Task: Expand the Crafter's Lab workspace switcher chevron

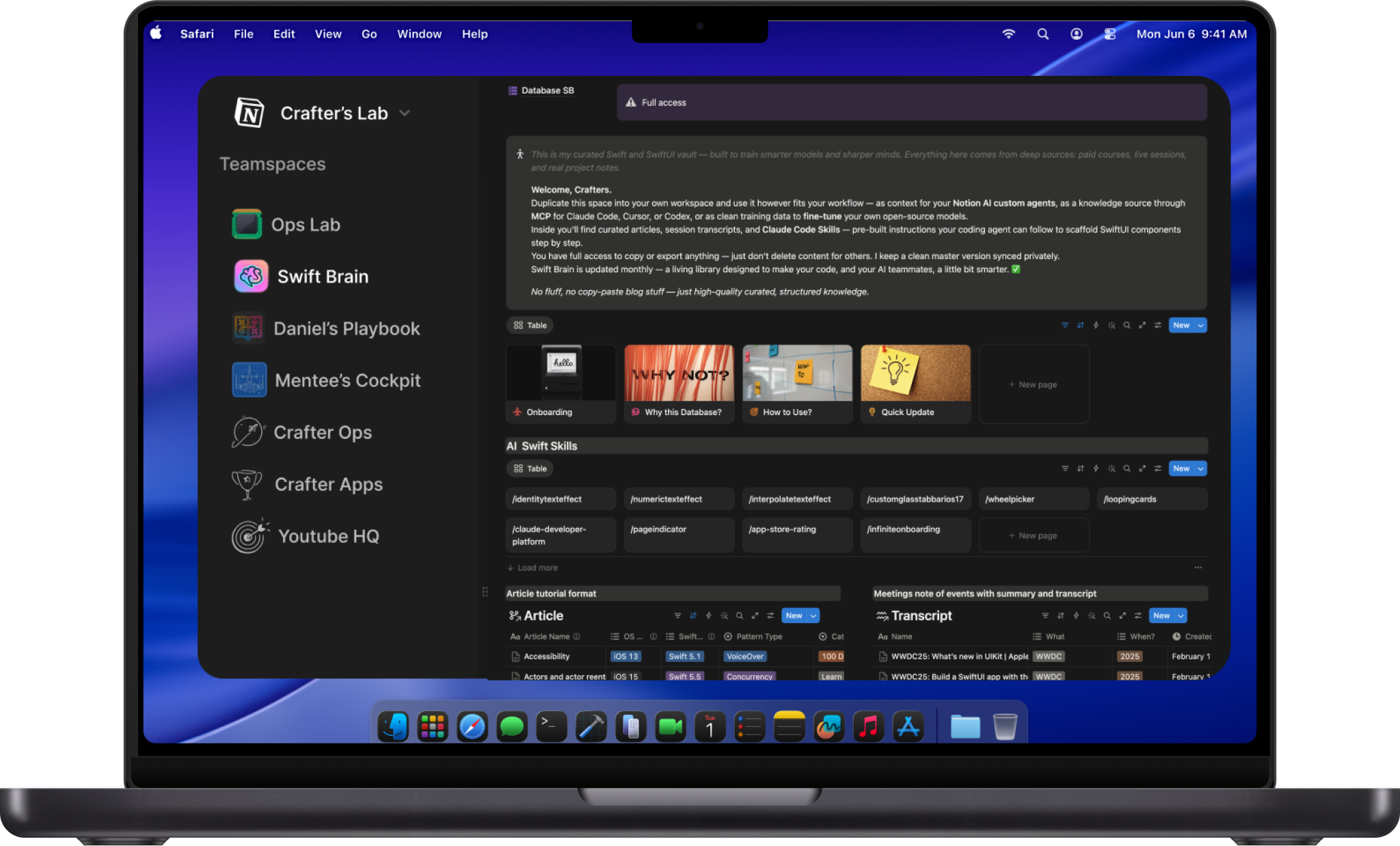Action: tap(405, 113)
